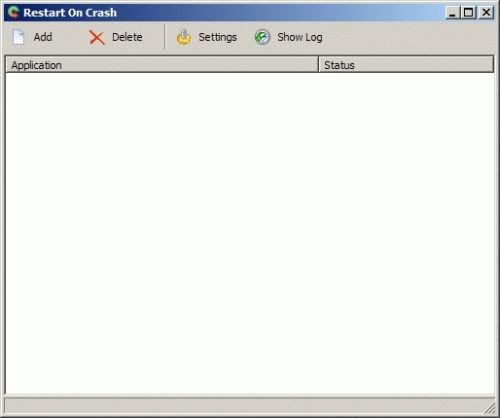Choose the Delete text label in toolbar
The image size is (500, 418).
127,37
